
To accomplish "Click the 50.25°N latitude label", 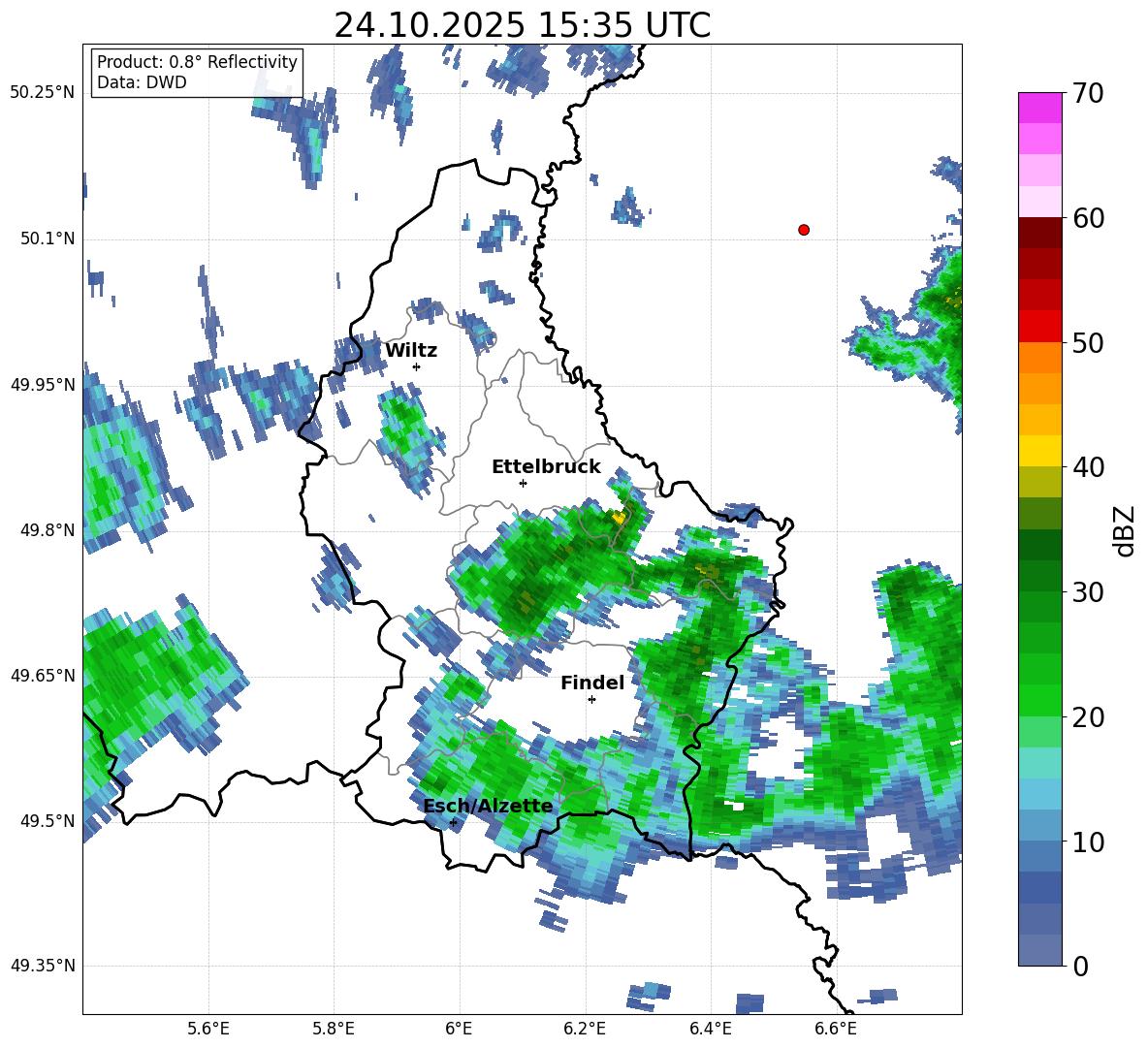I will 43,93.
